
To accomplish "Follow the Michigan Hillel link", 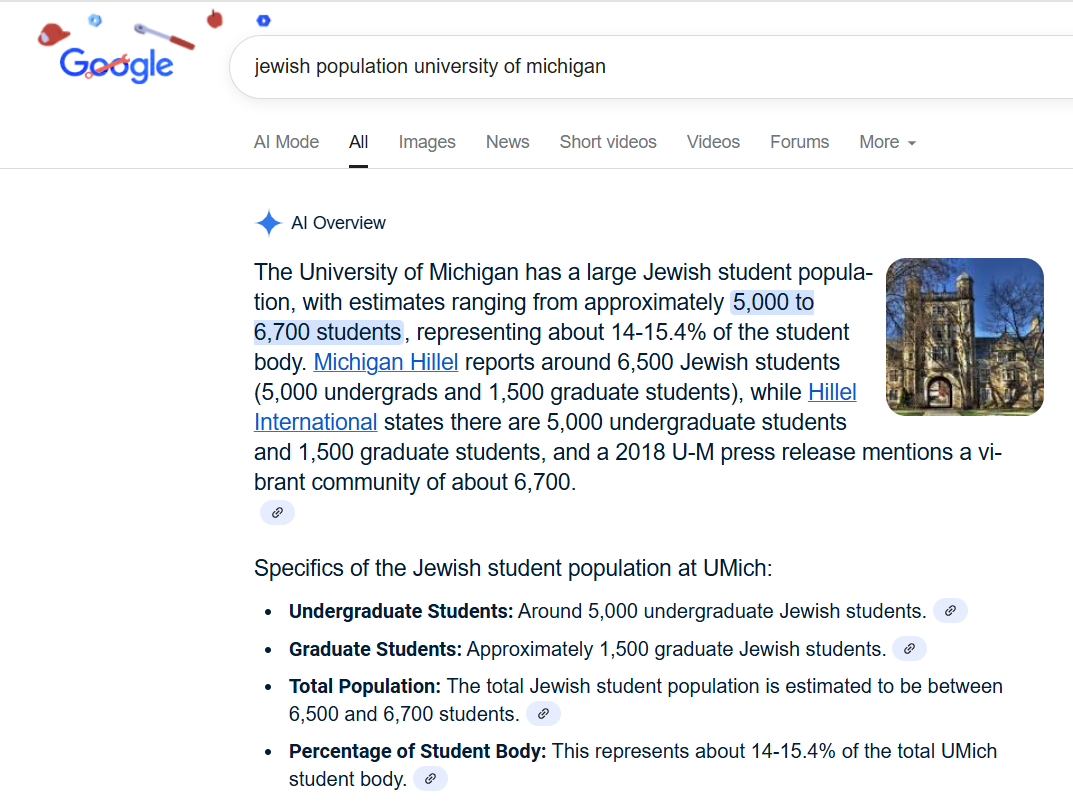I will pyautogui.click(x=386, y=362).
